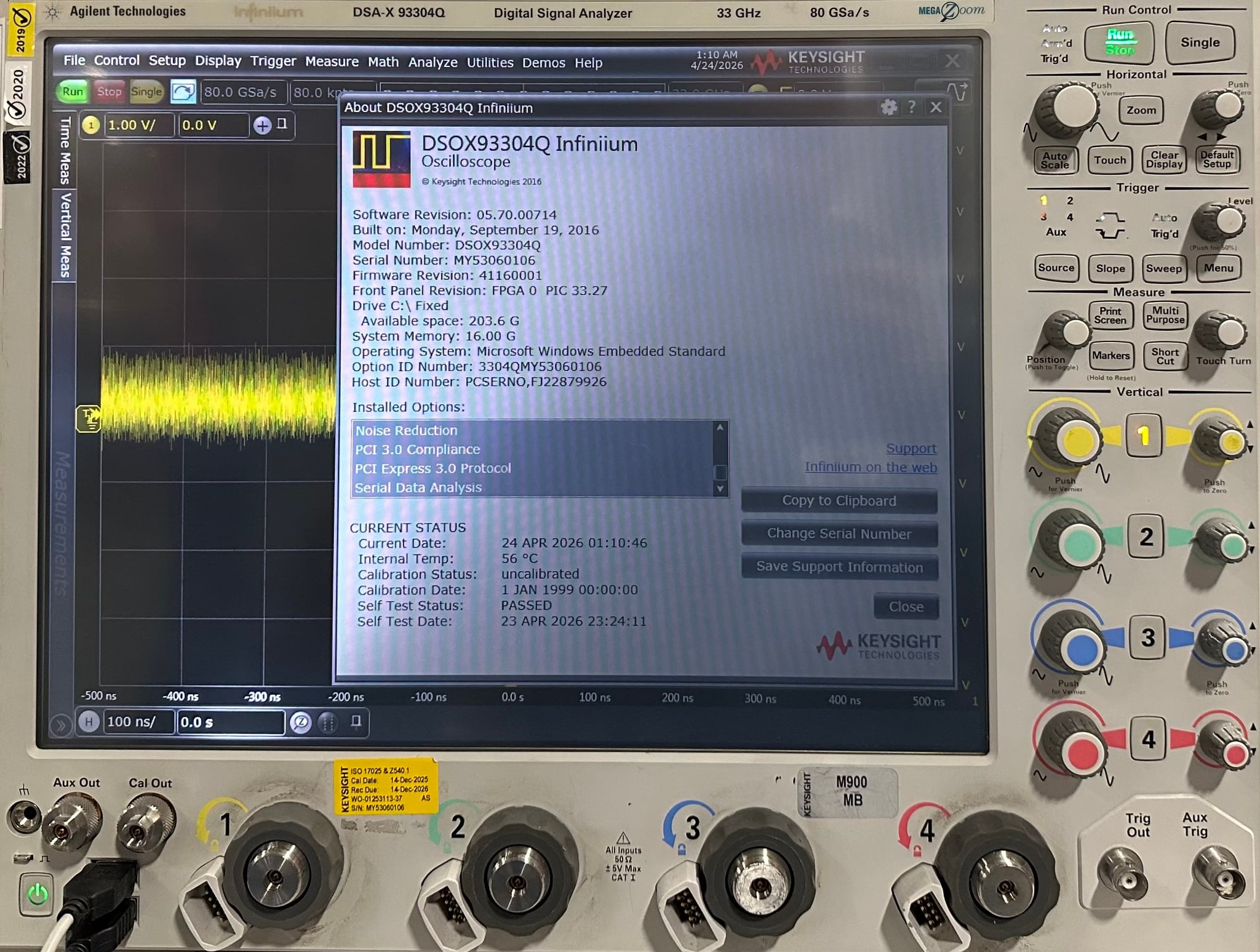1260x952 pixels.
Task: Click the channel 1 ground level marker
Action: [89, 419]
